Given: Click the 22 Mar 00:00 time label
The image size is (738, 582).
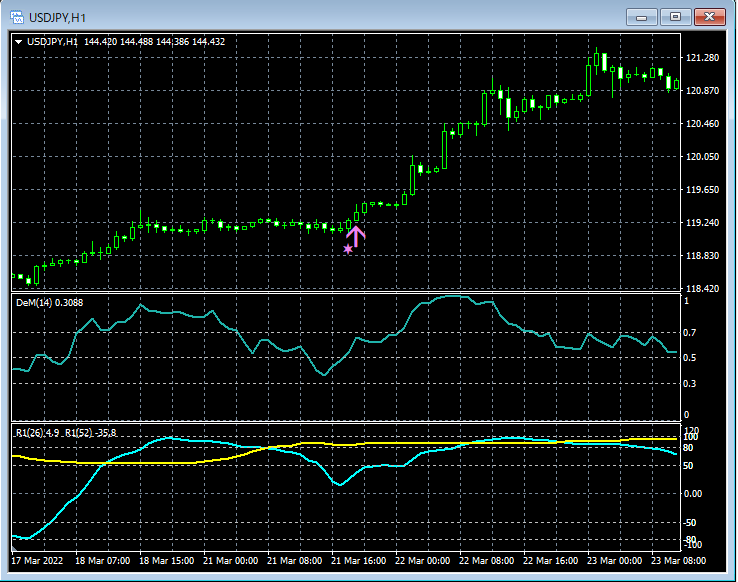Looking at the screenshot, I should [423, 560].
